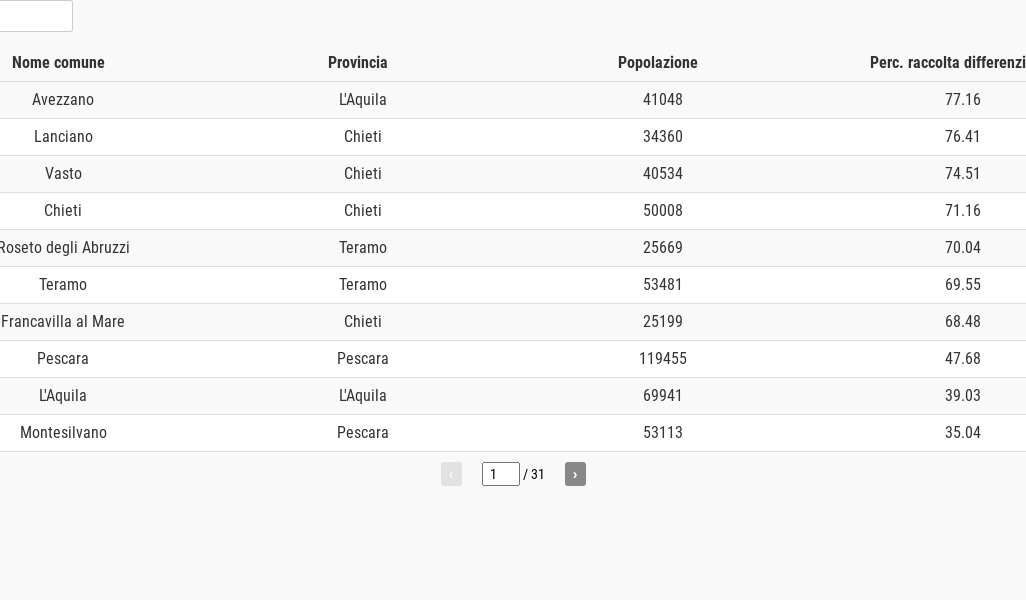Image resolution: width=1026 pixels, height=600 pixels.
Task: Click Pescara population value 119455
Action: (663, 359)
